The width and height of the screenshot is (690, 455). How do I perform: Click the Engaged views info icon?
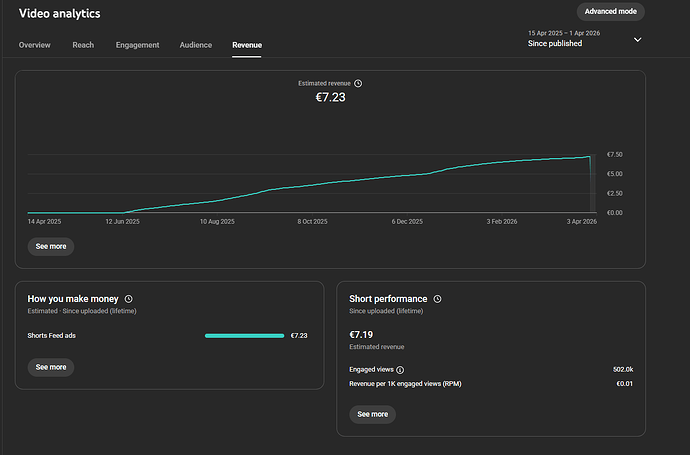[400, 370]
